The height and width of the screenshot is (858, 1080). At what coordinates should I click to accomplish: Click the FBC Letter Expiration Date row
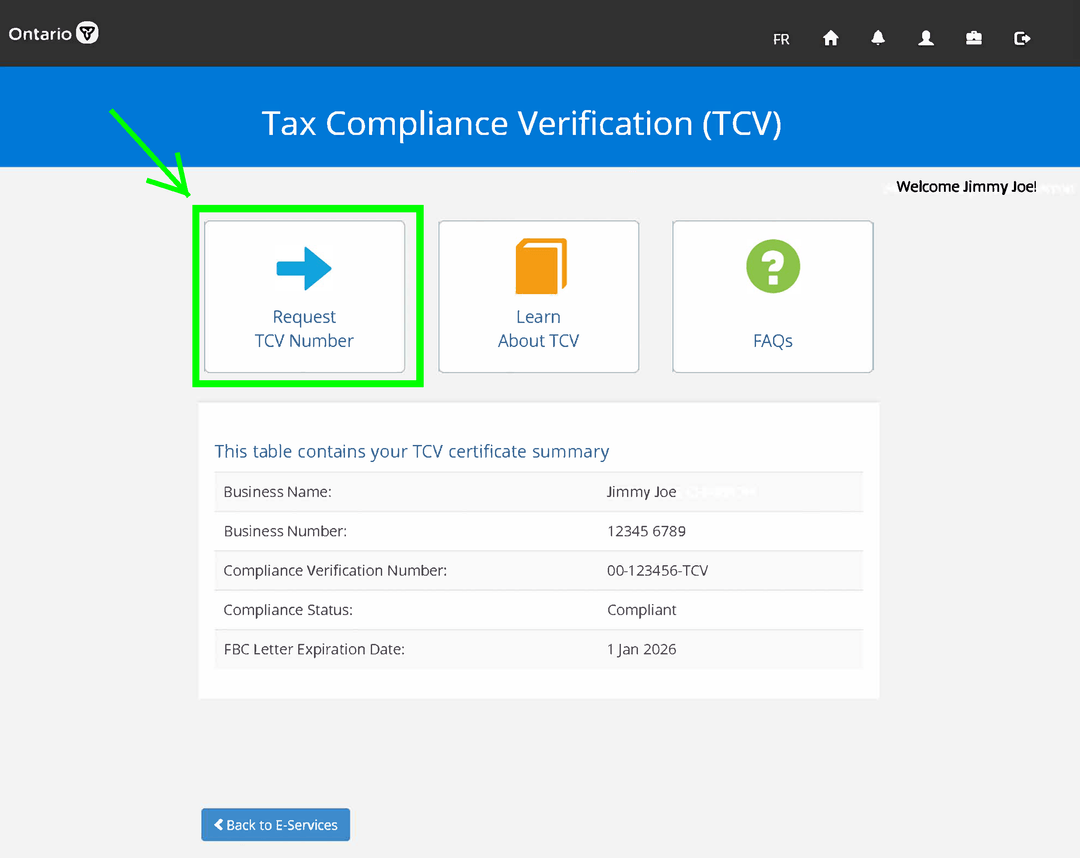538,649
